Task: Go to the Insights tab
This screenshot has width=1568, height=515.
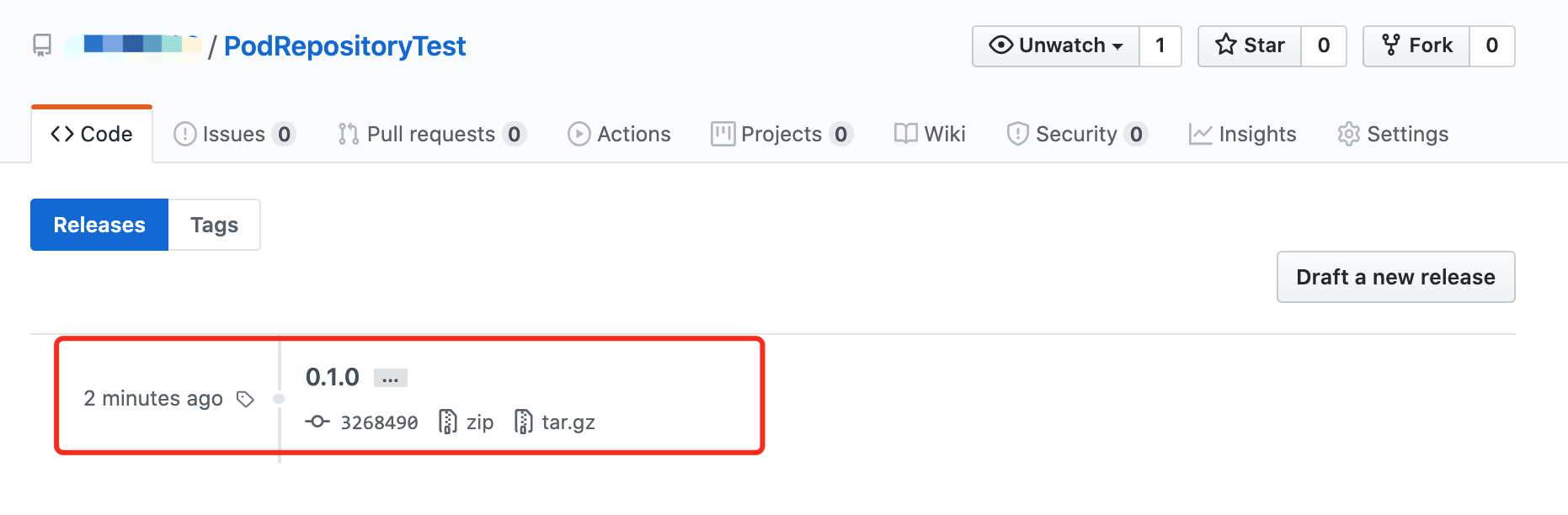Action: point(1242,134)
